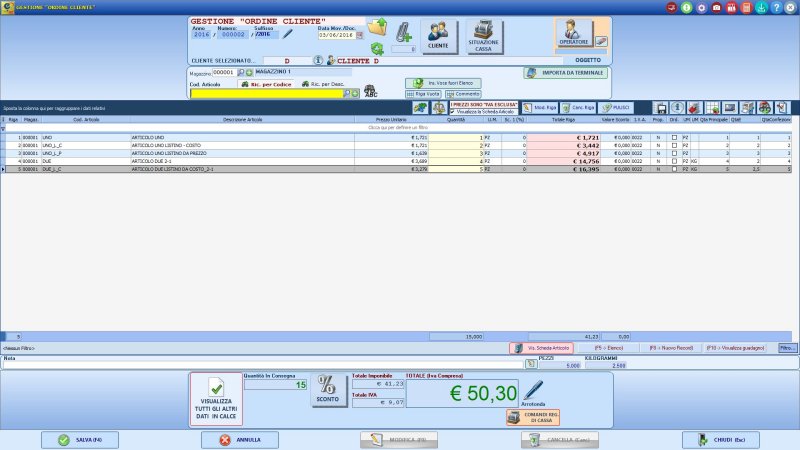Sort by Totale Riga column header

tap(563, 120)
